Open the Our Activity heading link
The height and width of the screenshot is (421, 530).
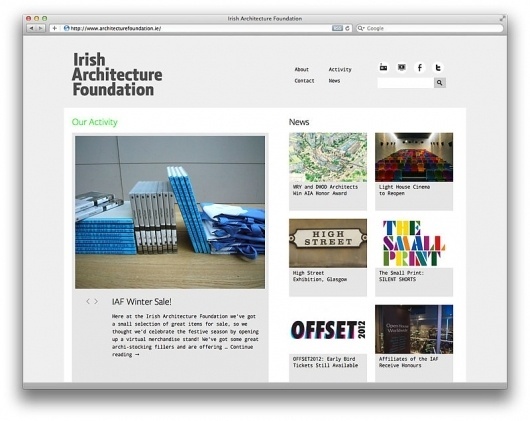(95, 122)
